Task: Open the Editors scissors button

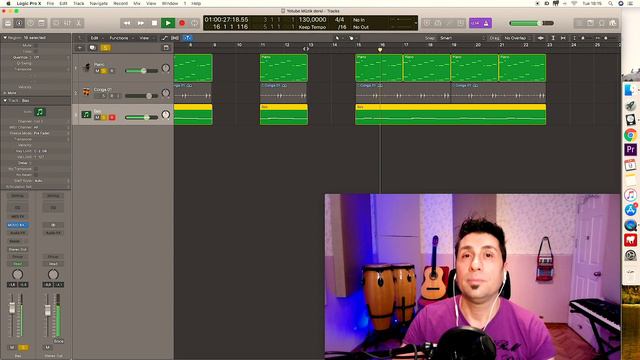Action: point(78,23)
